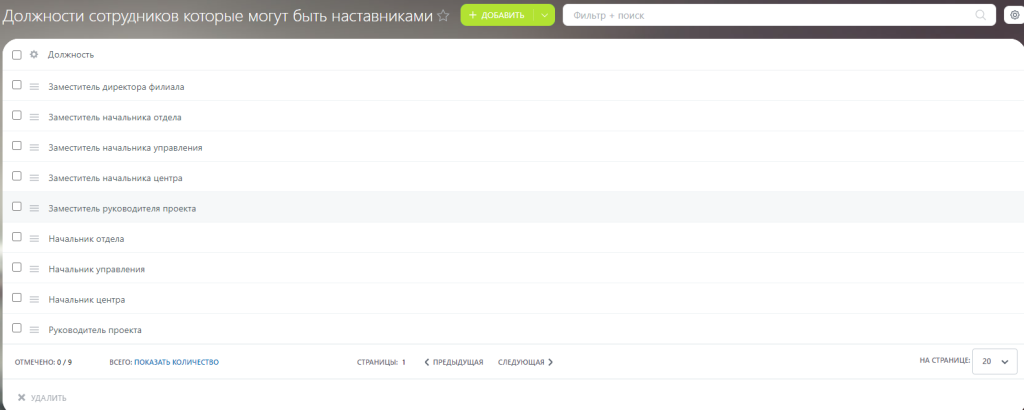Go to Следующая page
The image size is (1024, 410).
pyautogui.click(x=525, y=362)
